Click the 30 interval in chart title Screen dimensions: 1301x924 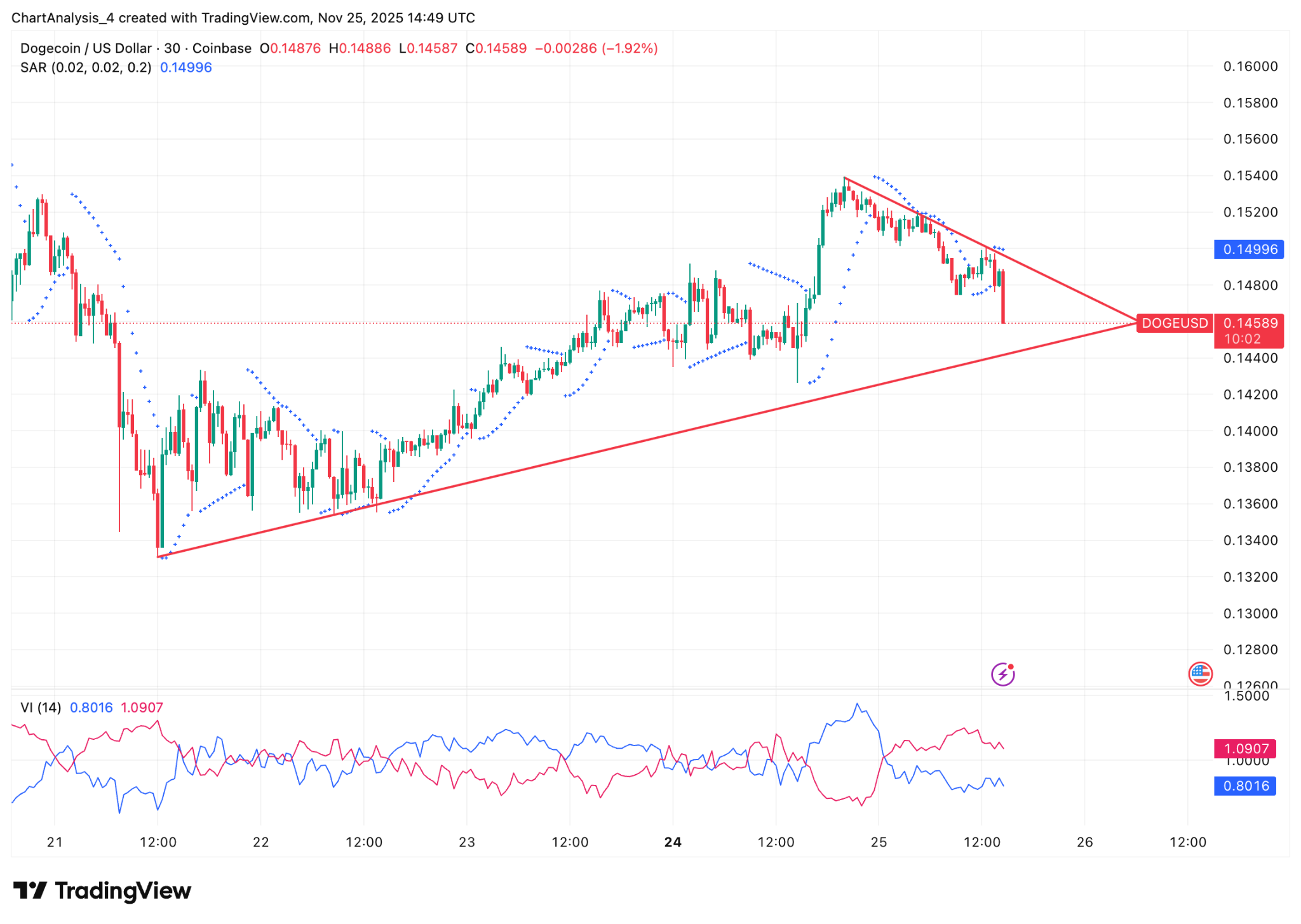[x=172, y=48]
